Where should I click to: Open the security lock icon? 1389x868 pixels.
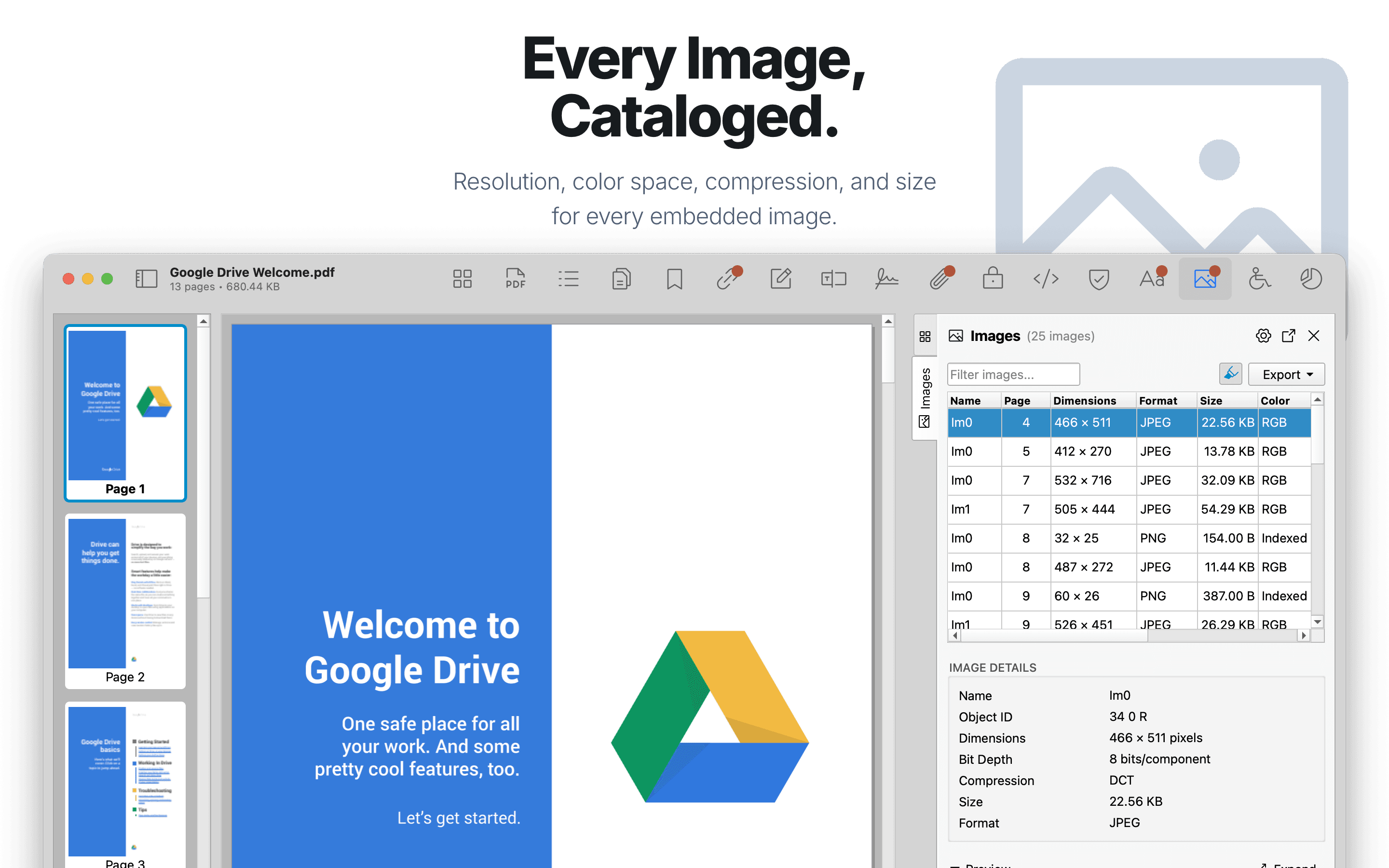coord(993,279)
